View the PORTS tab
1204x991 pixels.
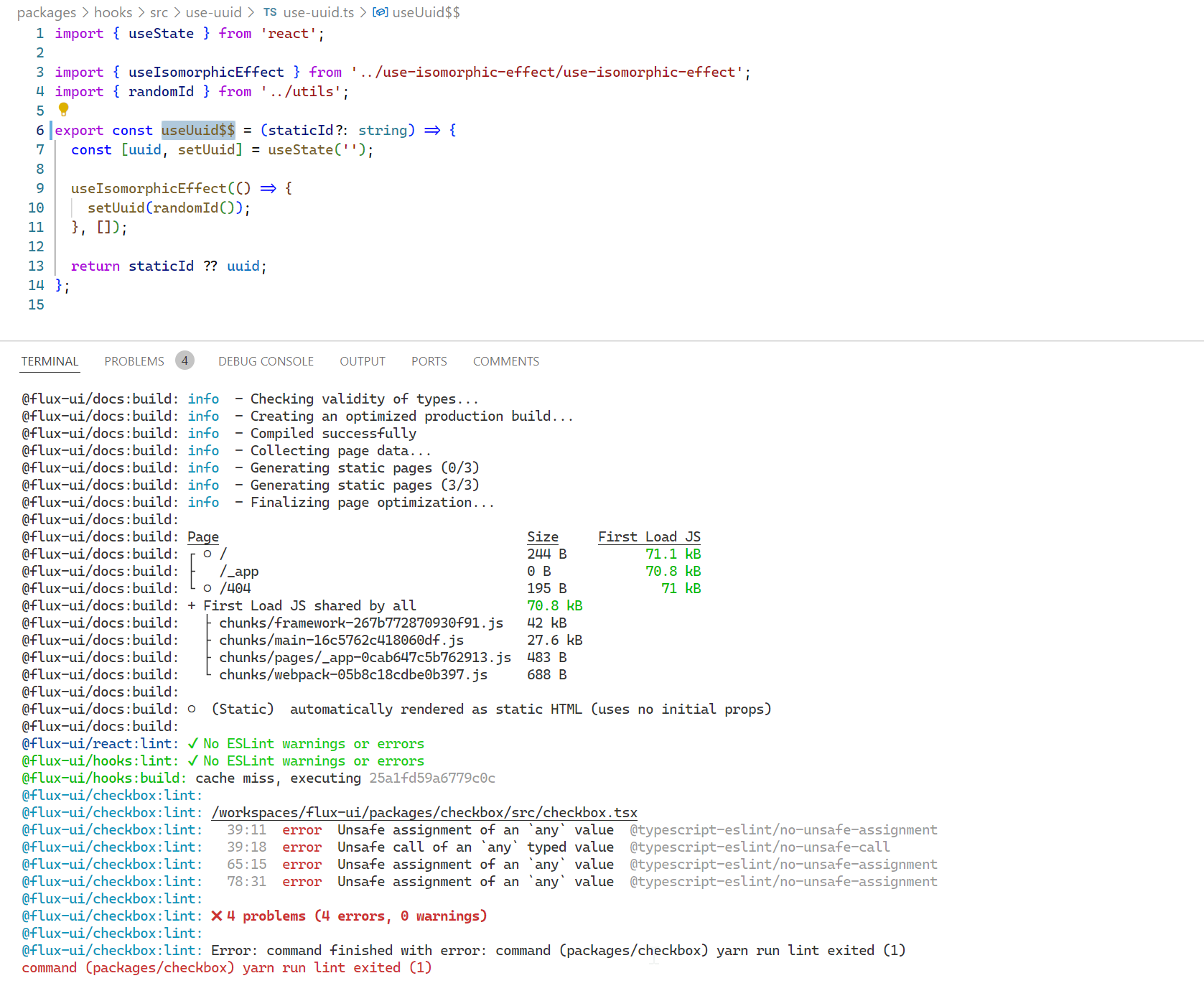(x=429, y=361)
